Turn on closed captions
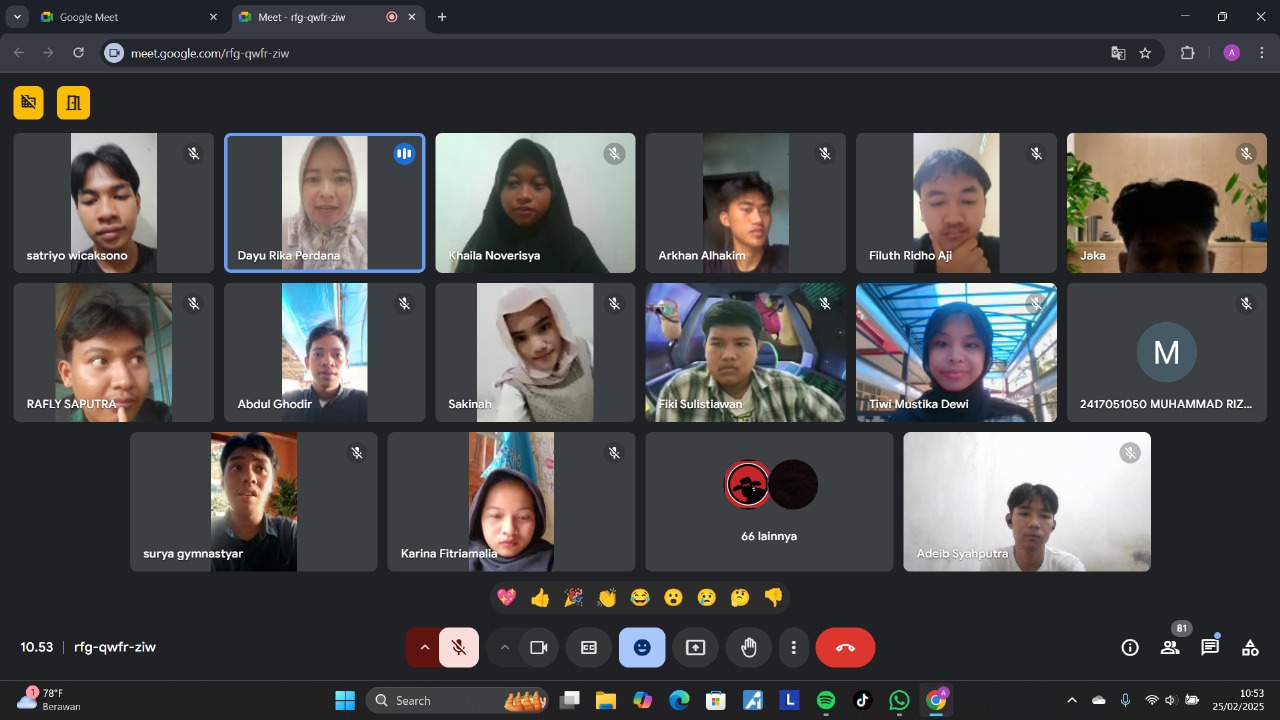Image resolution: width=1280 pixels, height=720 pixels. pyautogui.click(x=589, y=648)
